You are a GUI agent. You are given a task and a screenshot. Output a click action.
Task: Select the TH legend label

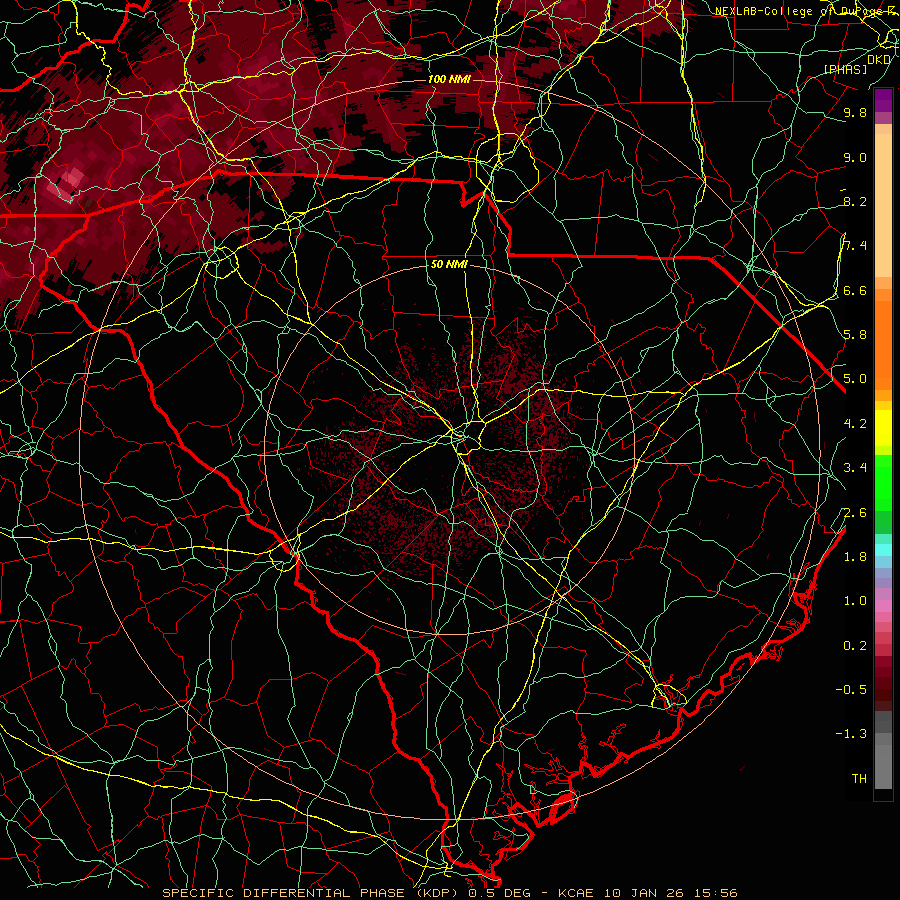point(859,778)
